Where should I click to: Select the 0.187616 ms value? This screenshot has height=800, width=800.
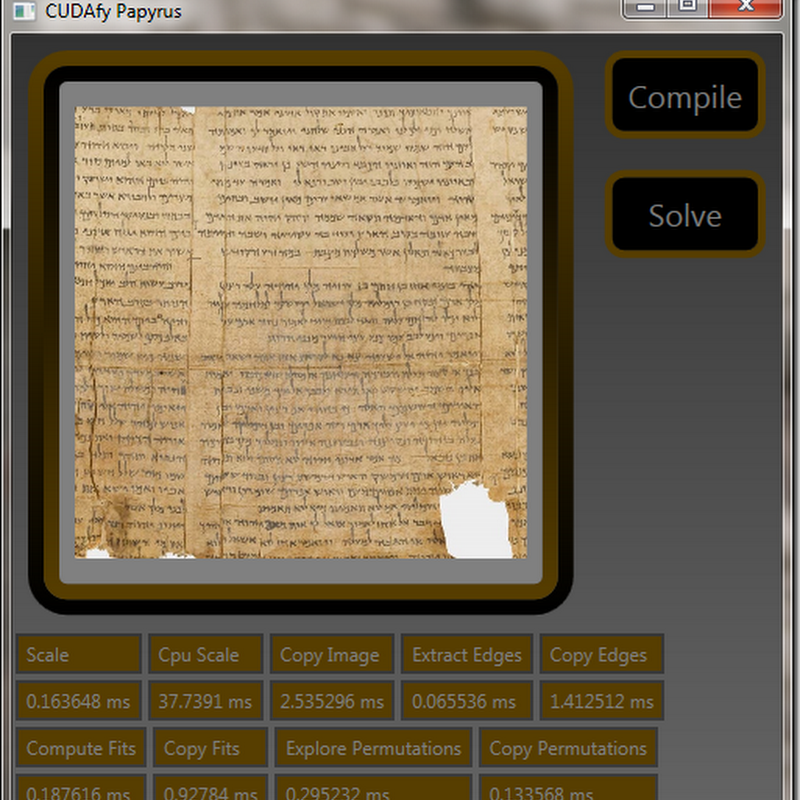pos(81,788)
